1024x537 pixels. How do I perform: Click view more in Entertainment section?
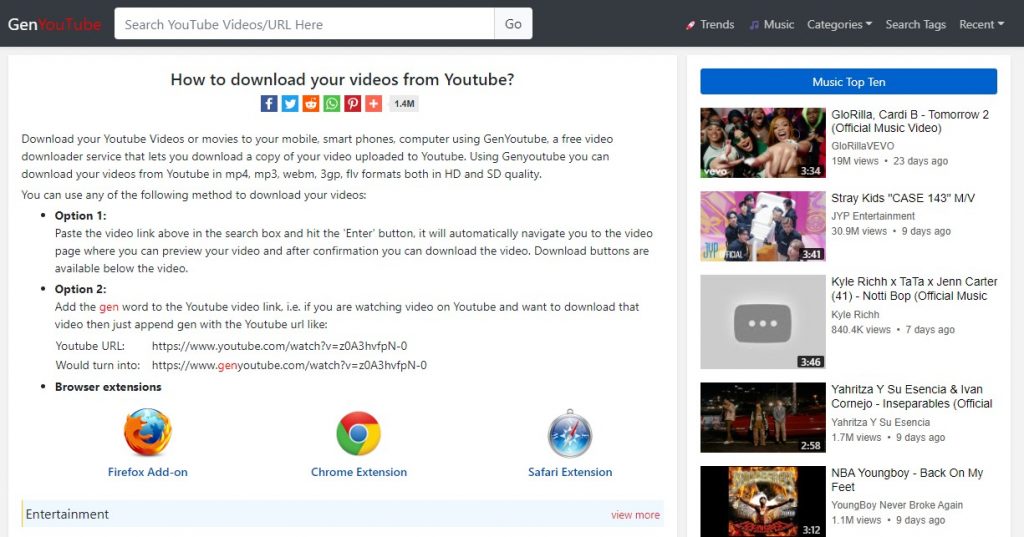(635, 515)
